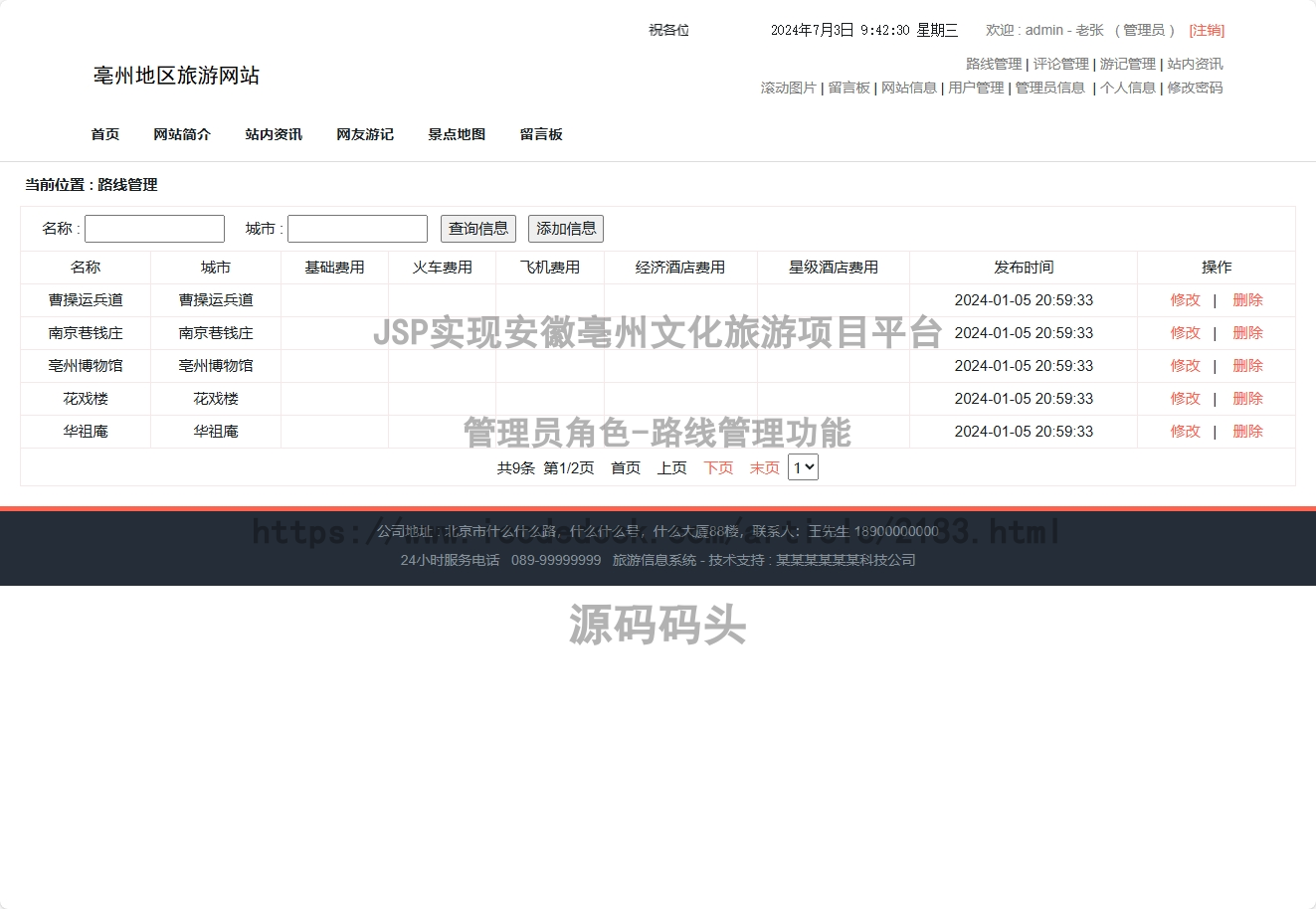The height and width of the screenshot is (909, 1316).
Task: Go to 上页 previous page
Action: coord(671,467)
